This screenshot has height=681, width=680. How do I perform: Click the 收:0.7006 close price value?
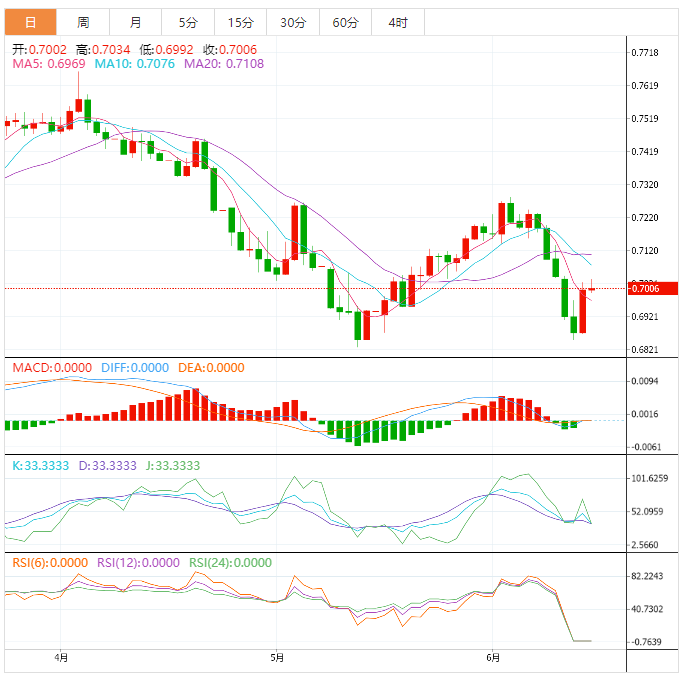(230, 50)
